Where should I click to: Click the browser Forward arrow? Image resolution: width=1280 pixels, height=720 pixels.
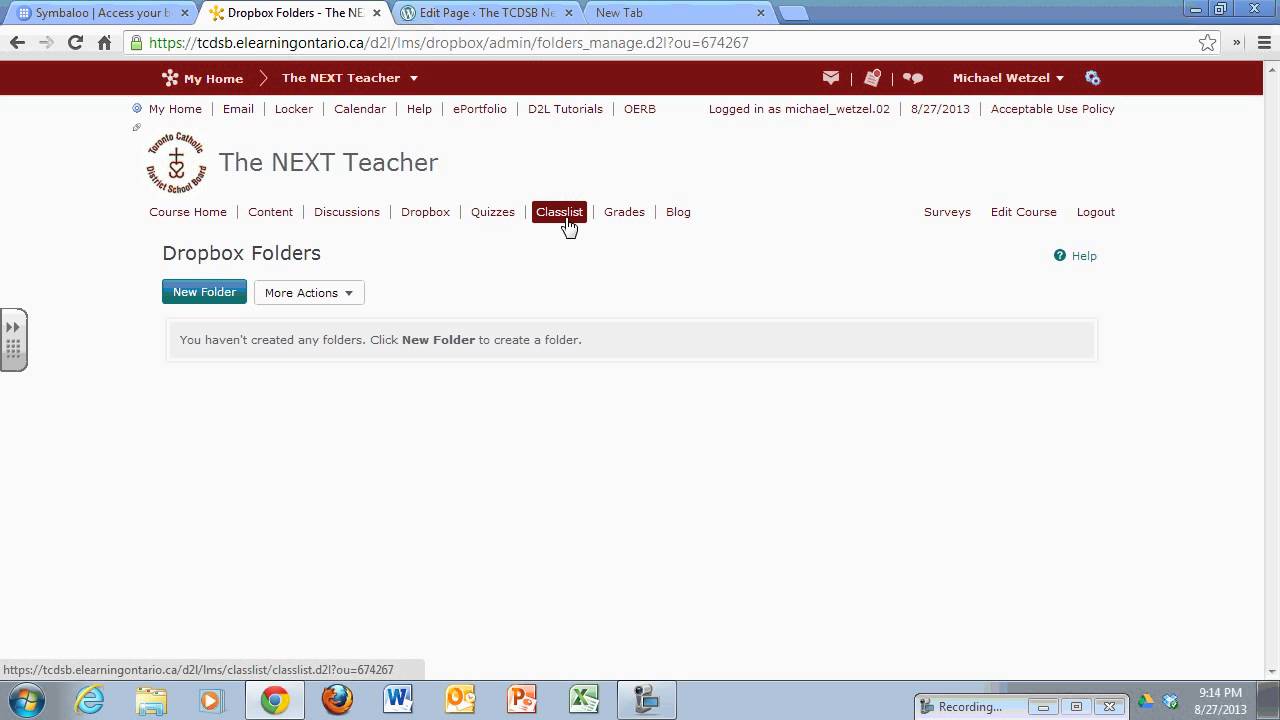point(46,43)
